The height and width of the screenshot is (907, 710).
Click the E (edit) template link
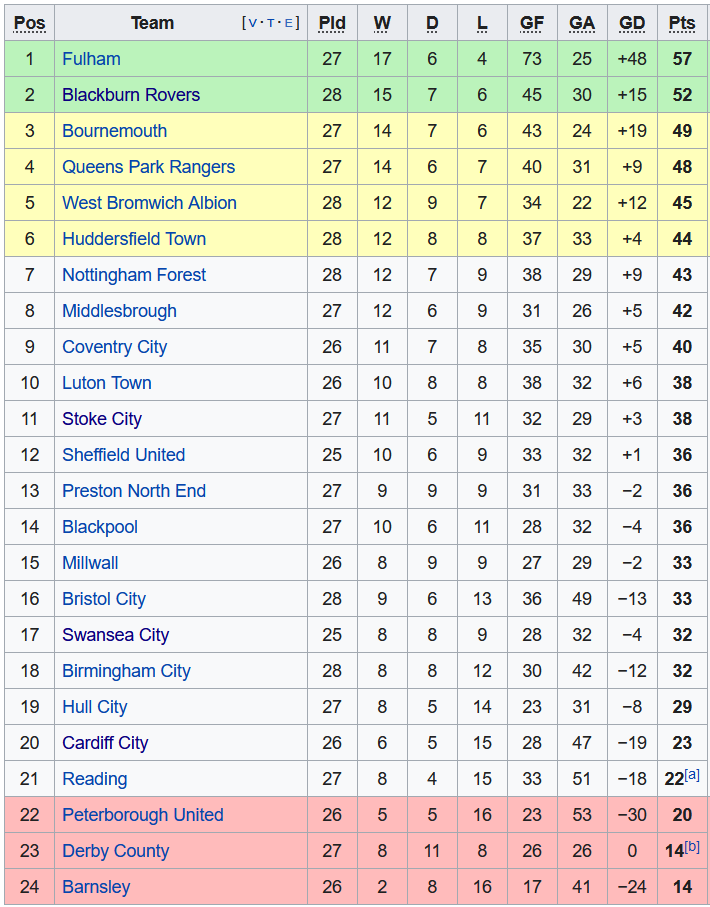[290, 23]
